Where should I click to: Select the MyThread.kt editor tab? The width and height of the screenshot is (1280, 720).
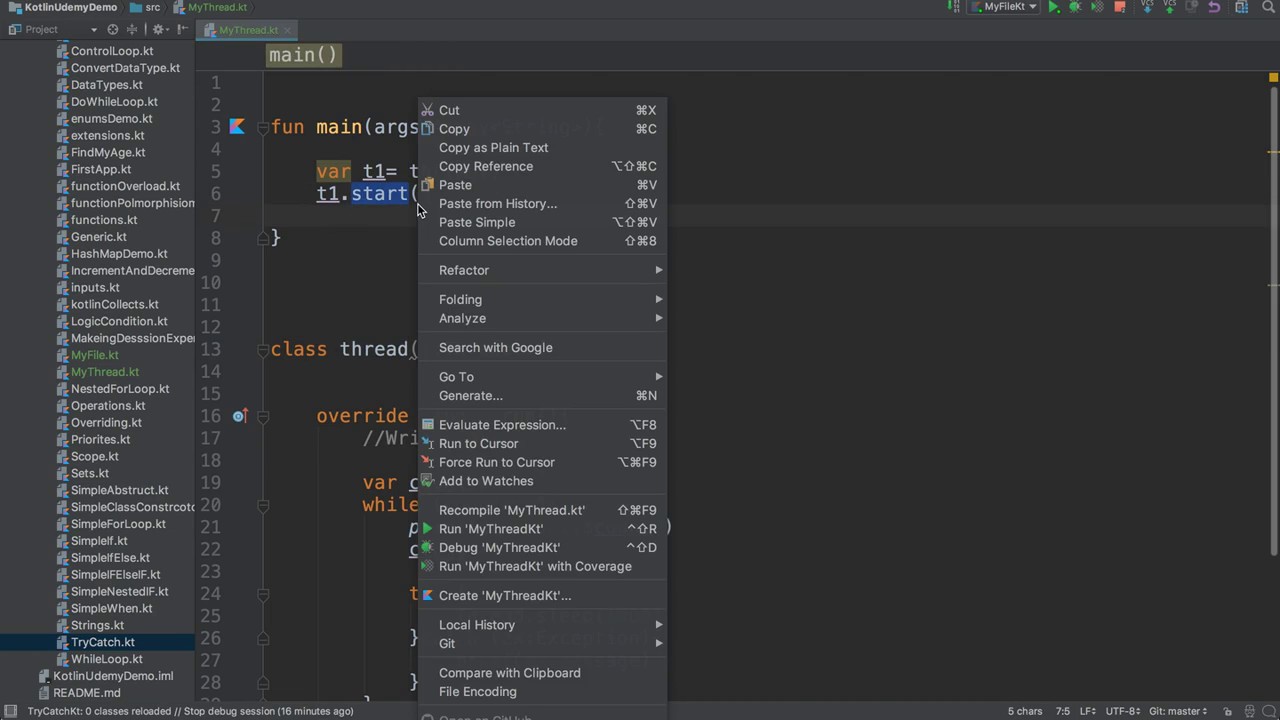click(248, 31)
